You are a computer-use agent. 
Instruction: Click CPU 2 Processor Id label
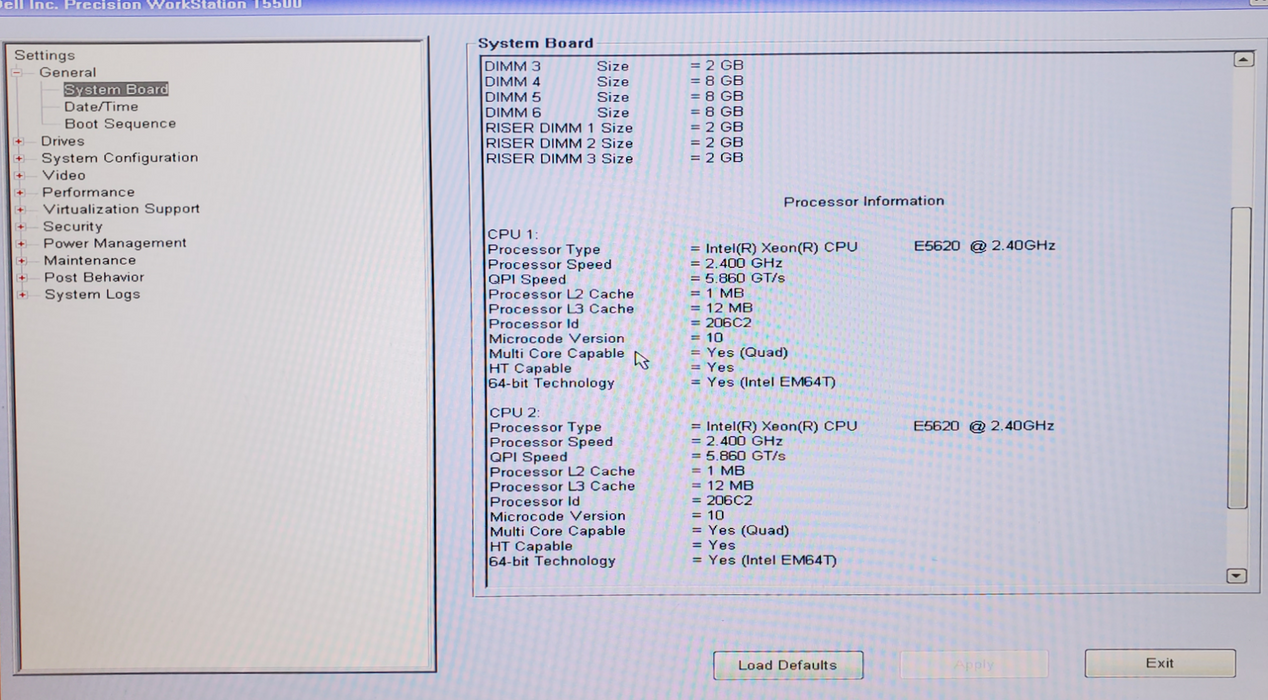tap(535, 501)
